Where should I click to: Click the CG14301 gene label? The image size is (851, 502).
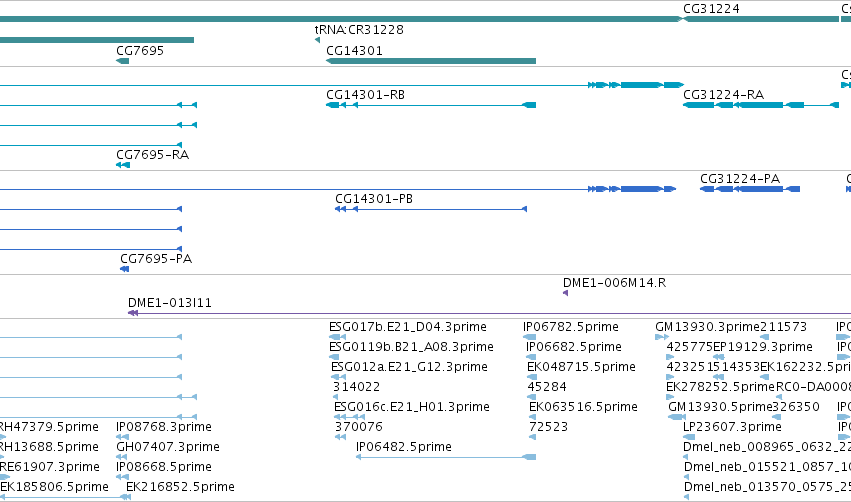(x=354, y=51)
